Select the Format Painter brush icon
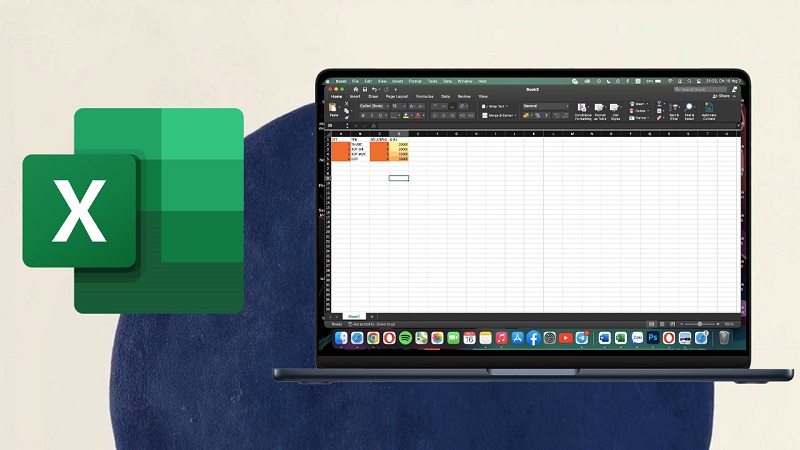This screenshot has height=450, width=800. point(346,118)
